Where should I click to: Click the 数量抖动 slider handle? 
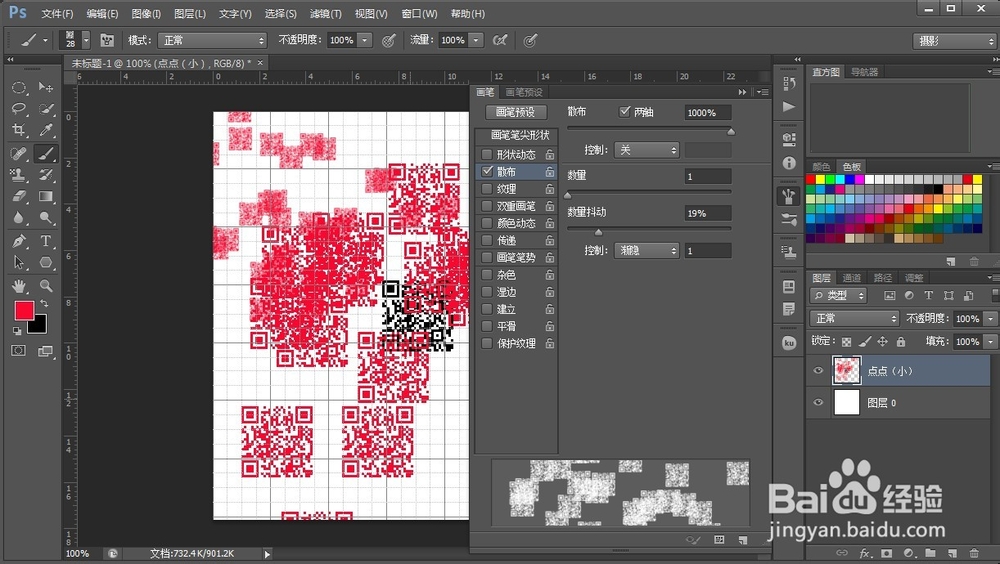point(598,232)
